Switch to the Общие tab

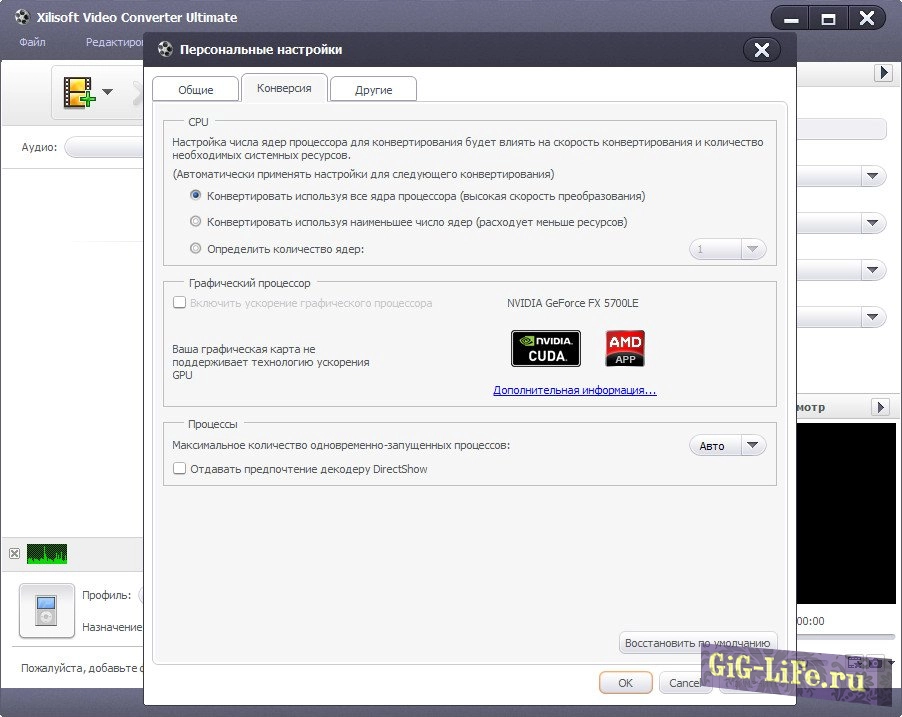(x=196, y=90)
